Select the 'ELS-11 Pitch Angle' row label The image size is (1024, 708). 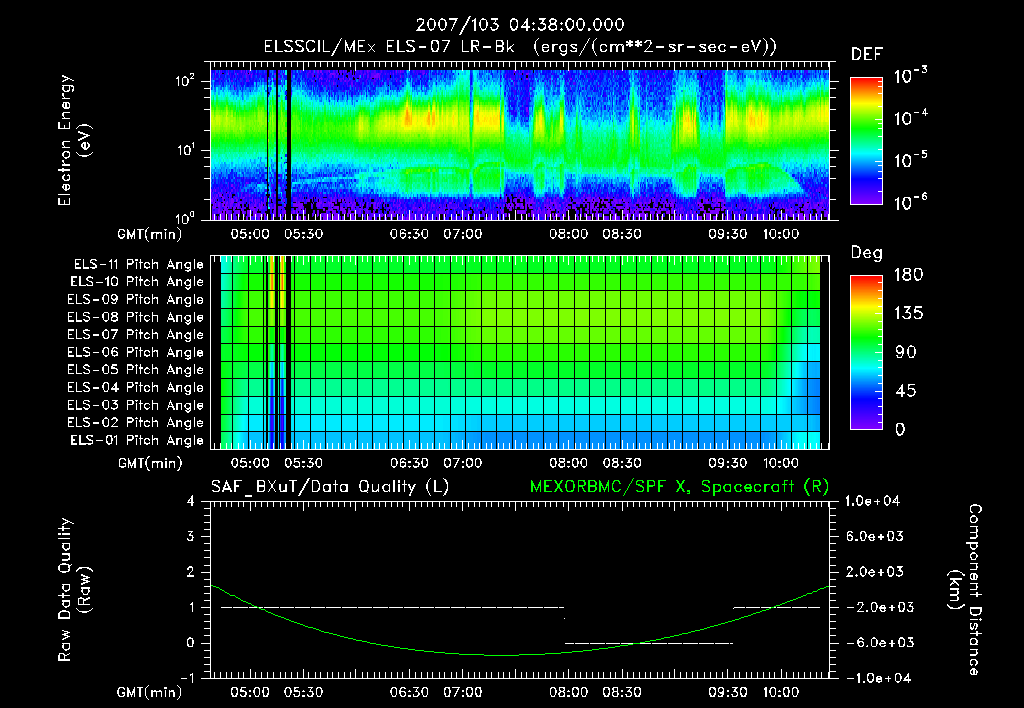pyautogui.click(x=138, y=265)
